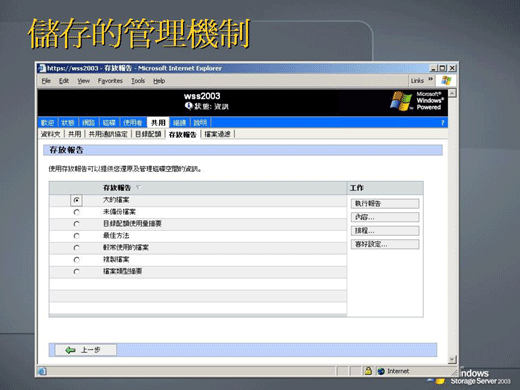
Task: Open the Tools menu
Action: point(138,81)
